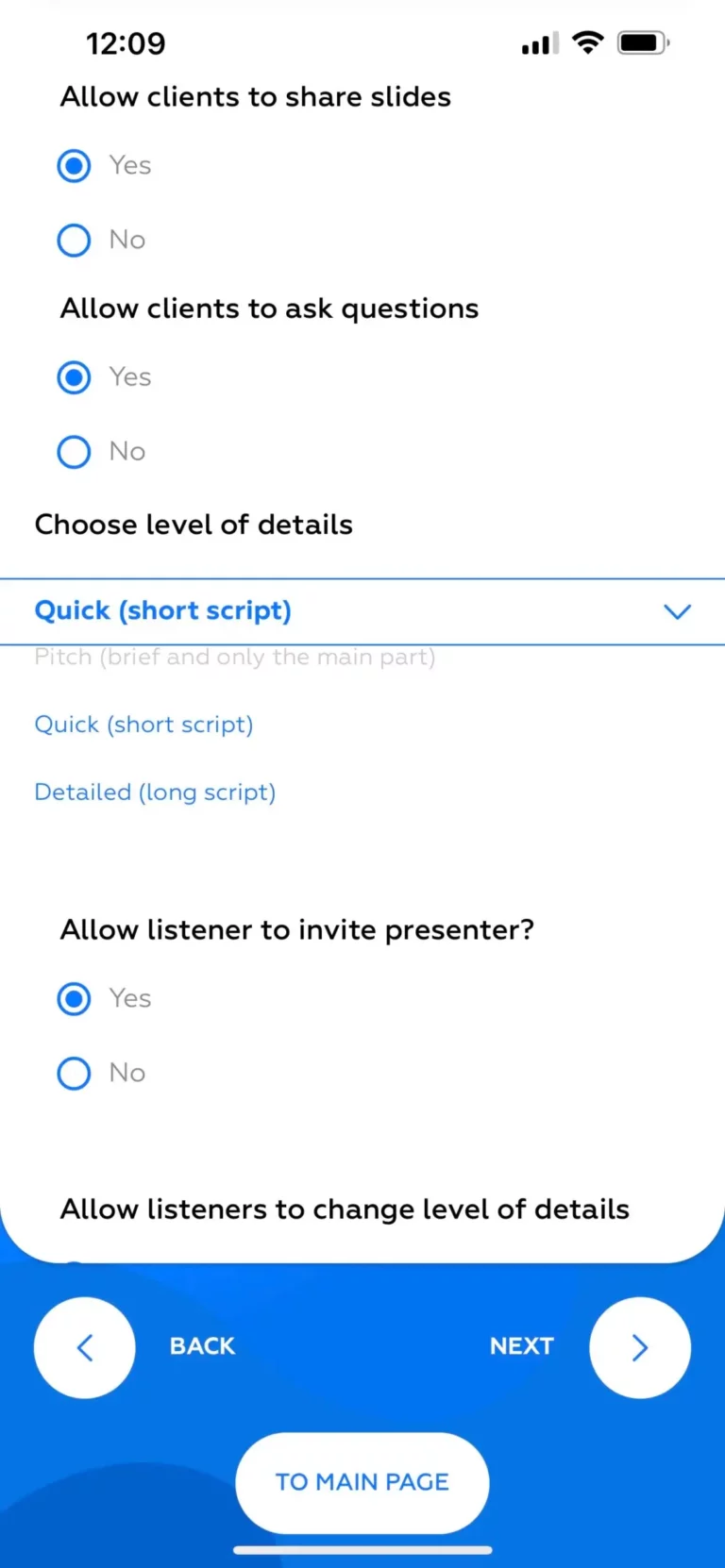Tap the Wi-Fi status icon
Screen dimensions: 725x1568
tap(588, 42)
